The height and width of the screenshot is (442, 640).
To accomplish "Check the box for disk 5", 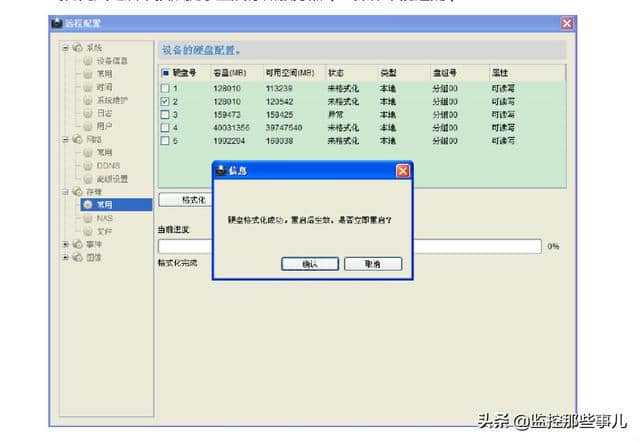I will [x=165, y=141].
